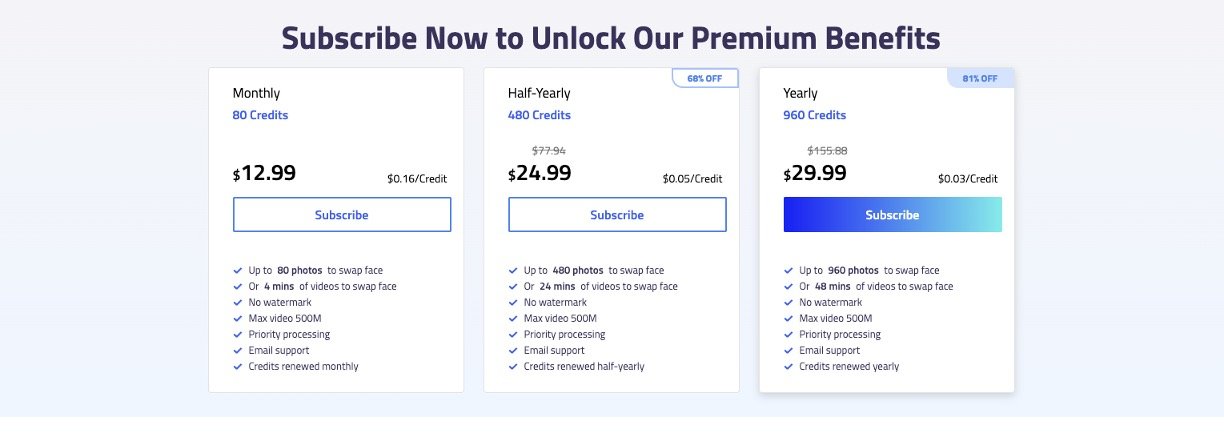The image size is (1224, 434).
Task: Click the 81% OFF badge
Action: pos(980,78)
